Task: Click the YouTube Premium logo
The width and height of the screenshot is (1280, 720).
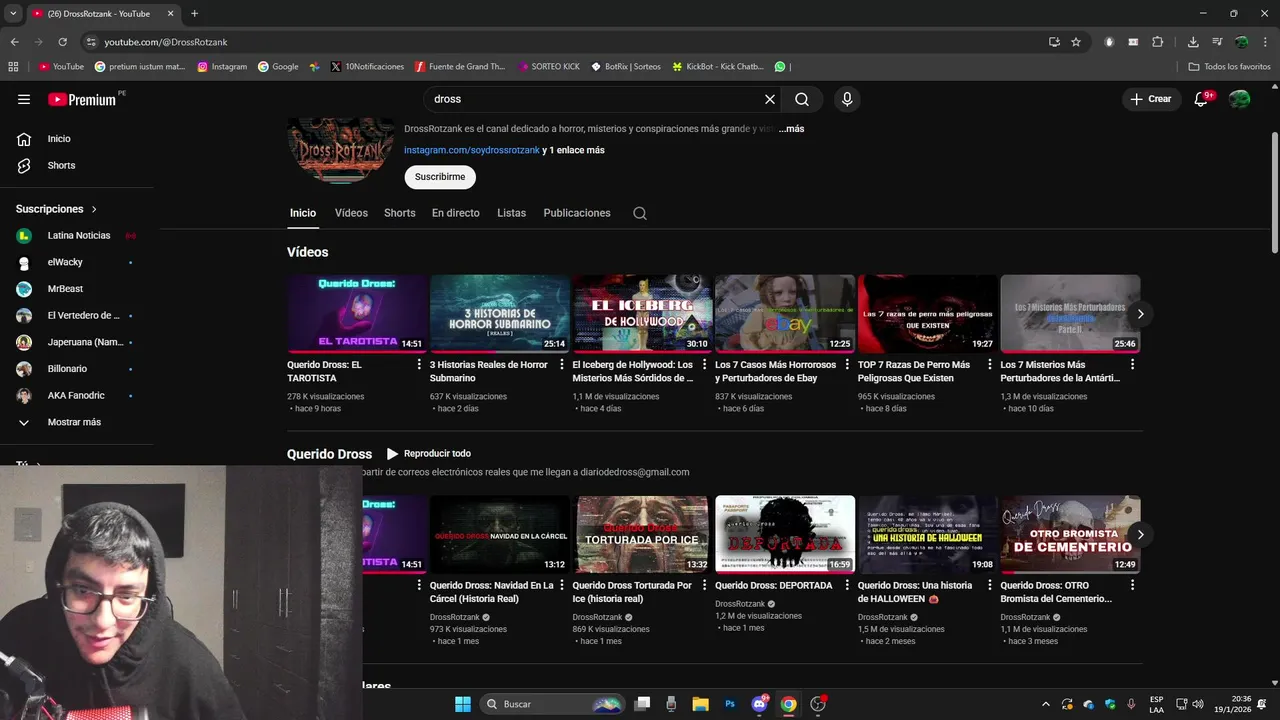Action: point(83,99)
